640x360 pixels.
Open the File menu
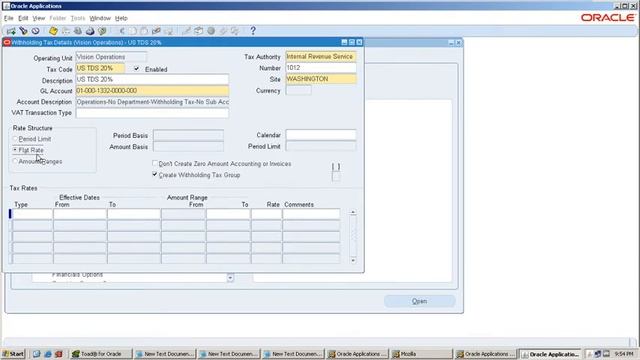pyautogui.click(x=9, y=18)
